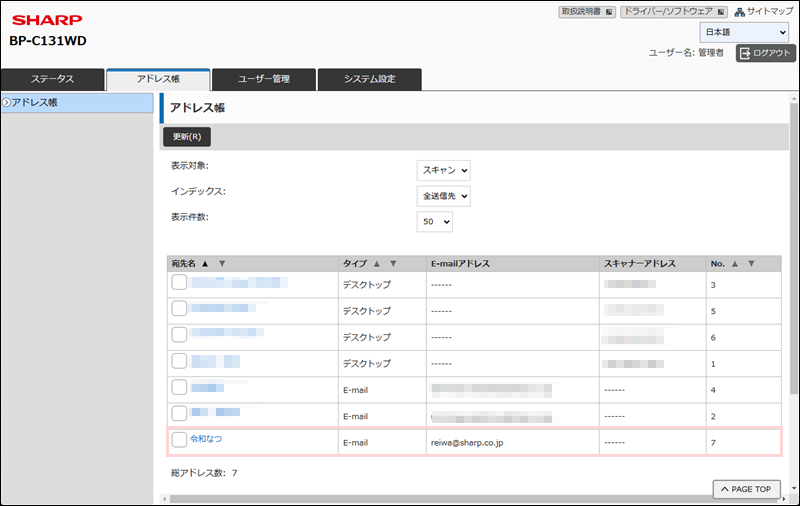The width and height of the screenshot is (800, 506).
Task: Switch to the ユーザー管理 tab
Action: pyautogui.click(x=263, y=80)
